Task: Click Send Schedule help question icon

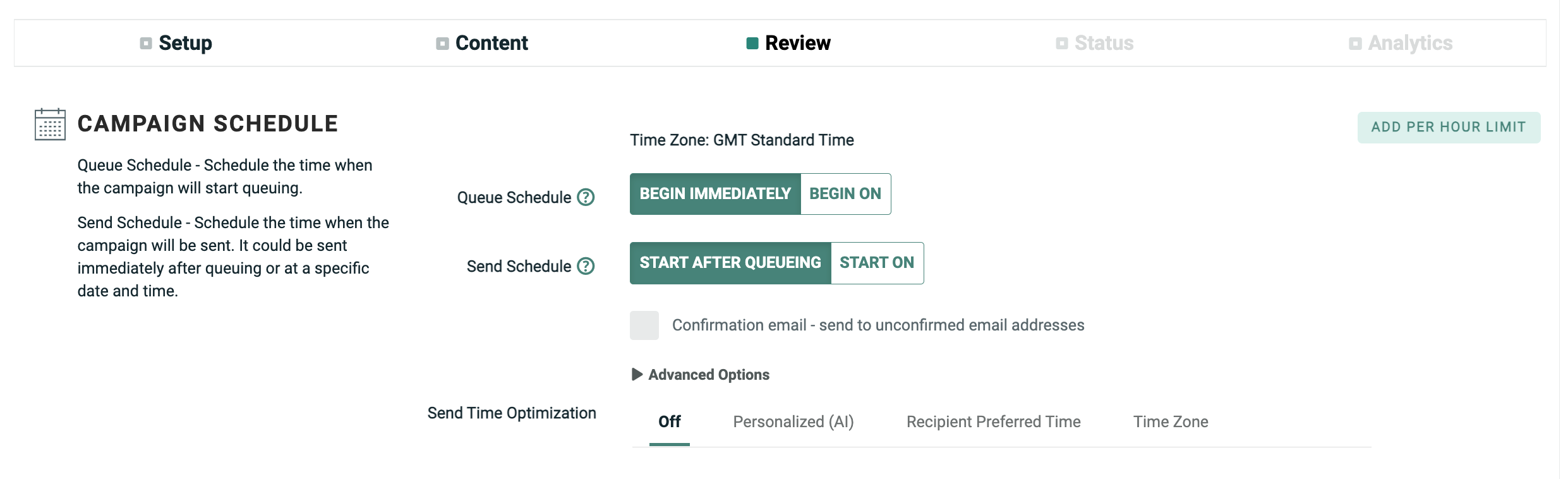Action: (x=586, y=266)
